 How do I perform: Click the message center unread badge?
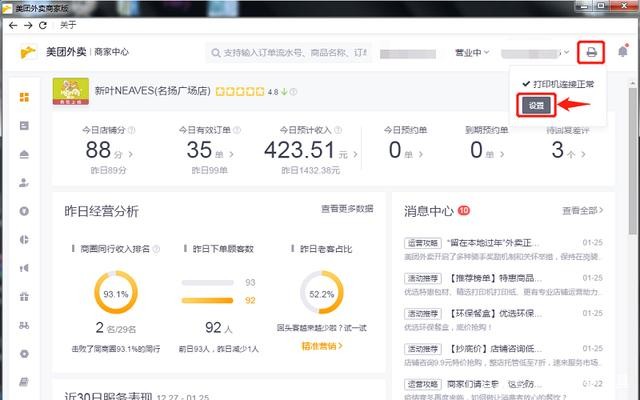tap(464, 211)
